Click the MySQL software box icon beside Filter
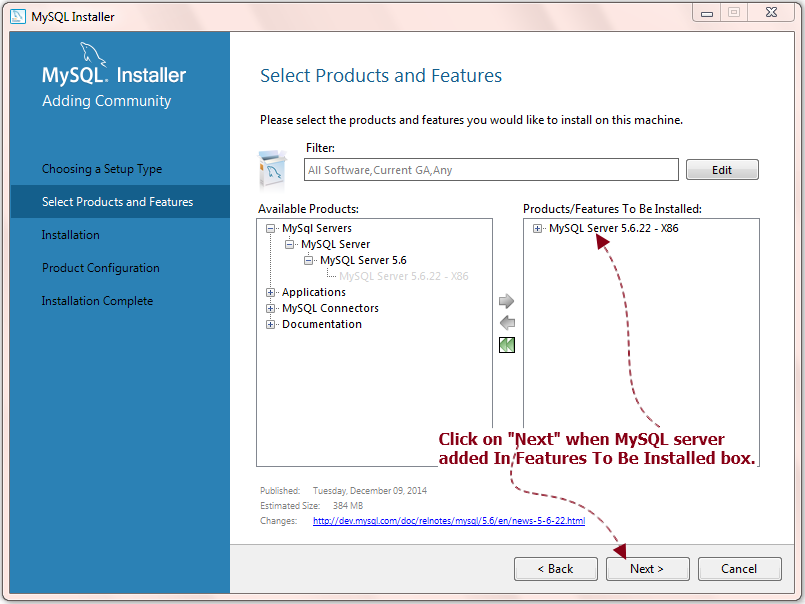Image resolution: width=805 pixels, height=604 pixels. pyautogui.click(x=272, y=170)
